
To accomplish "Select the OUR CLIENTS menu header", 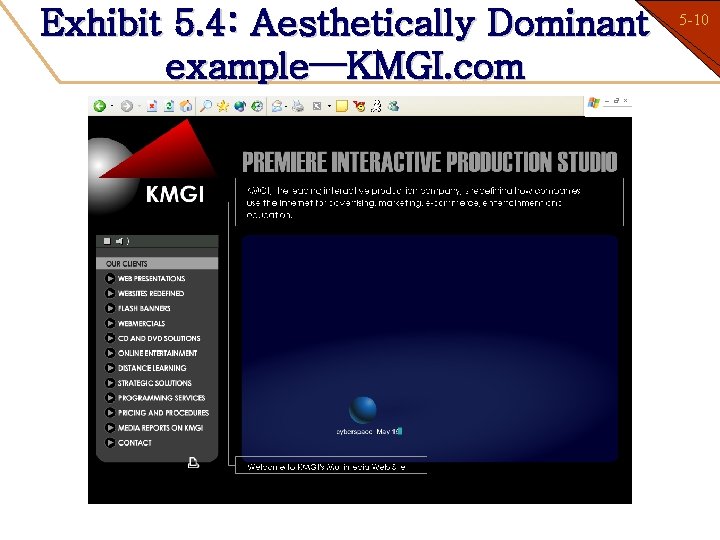I will [157, 264].
